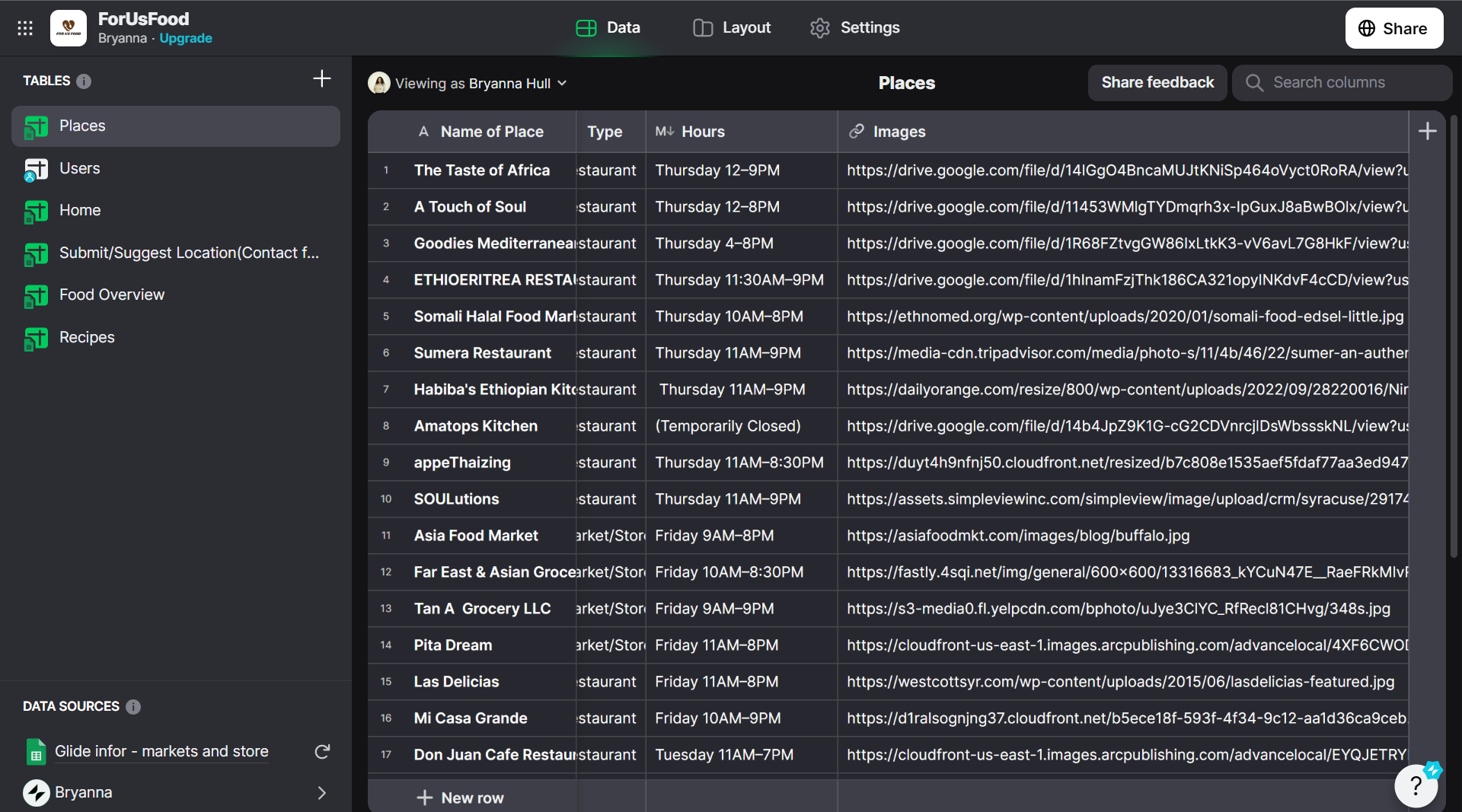The image size is (1462, 812).
Task: Click the Recipes table icon
Action: pos(36,338)
